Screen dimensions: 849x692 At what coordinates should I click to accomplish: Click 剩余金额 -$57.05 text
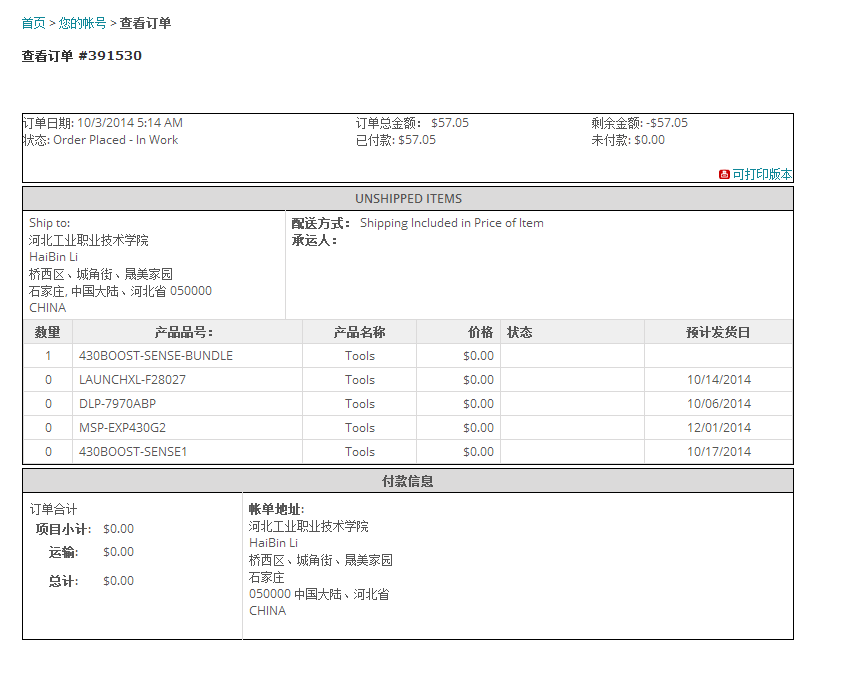[x=639, y=123]
